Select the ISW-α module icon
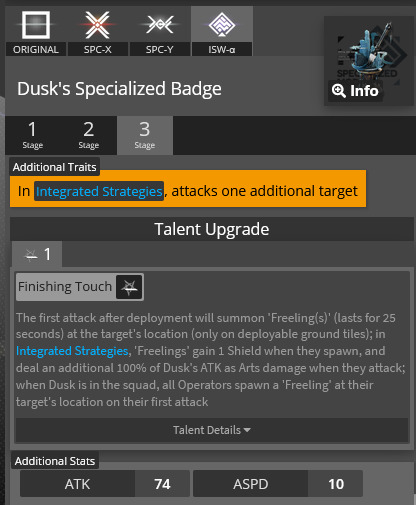Screen dimensions: 416x505 click(222, 24)
